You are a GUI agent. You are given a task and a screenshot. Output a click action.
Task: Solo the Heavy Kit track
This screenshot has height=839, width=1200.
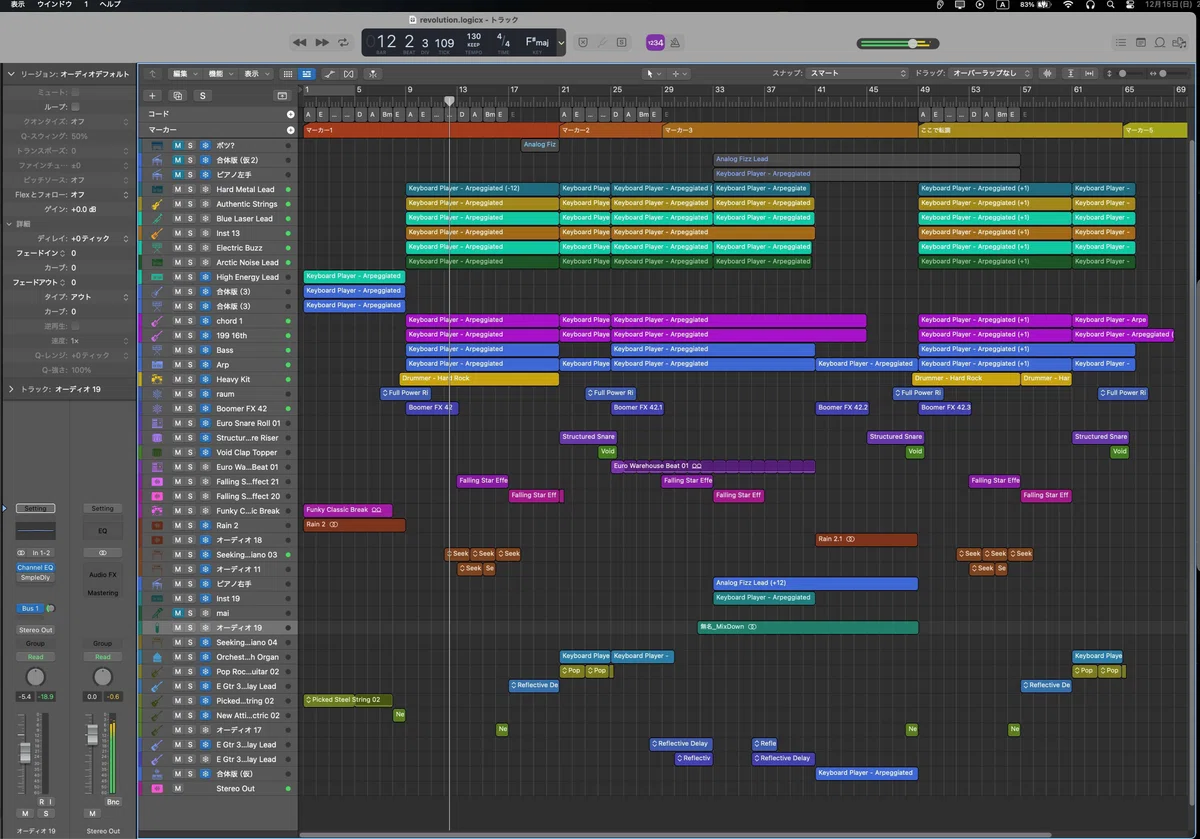[190, 379]
